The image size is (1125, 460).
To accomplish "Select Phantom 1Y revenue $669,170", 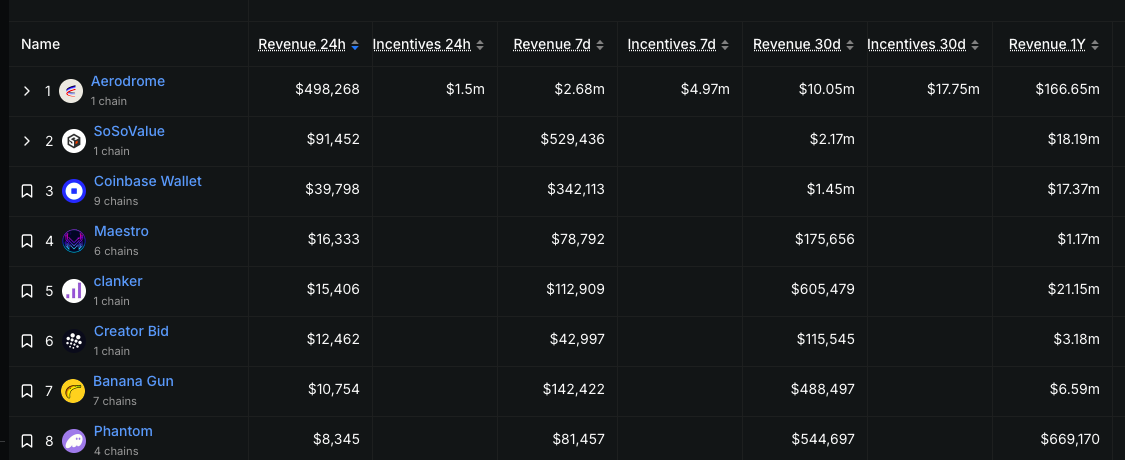I will [x=1070, y=438].
